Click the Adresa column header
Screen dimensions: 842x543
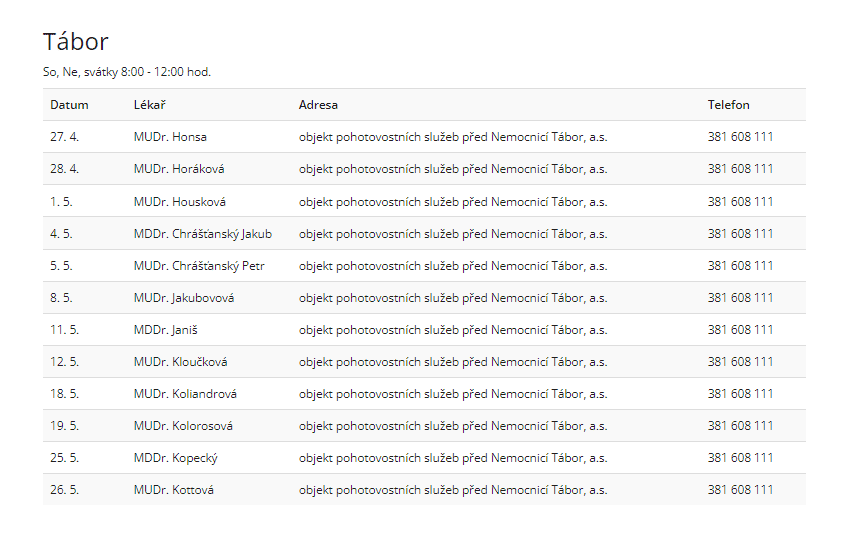(318, 105)
